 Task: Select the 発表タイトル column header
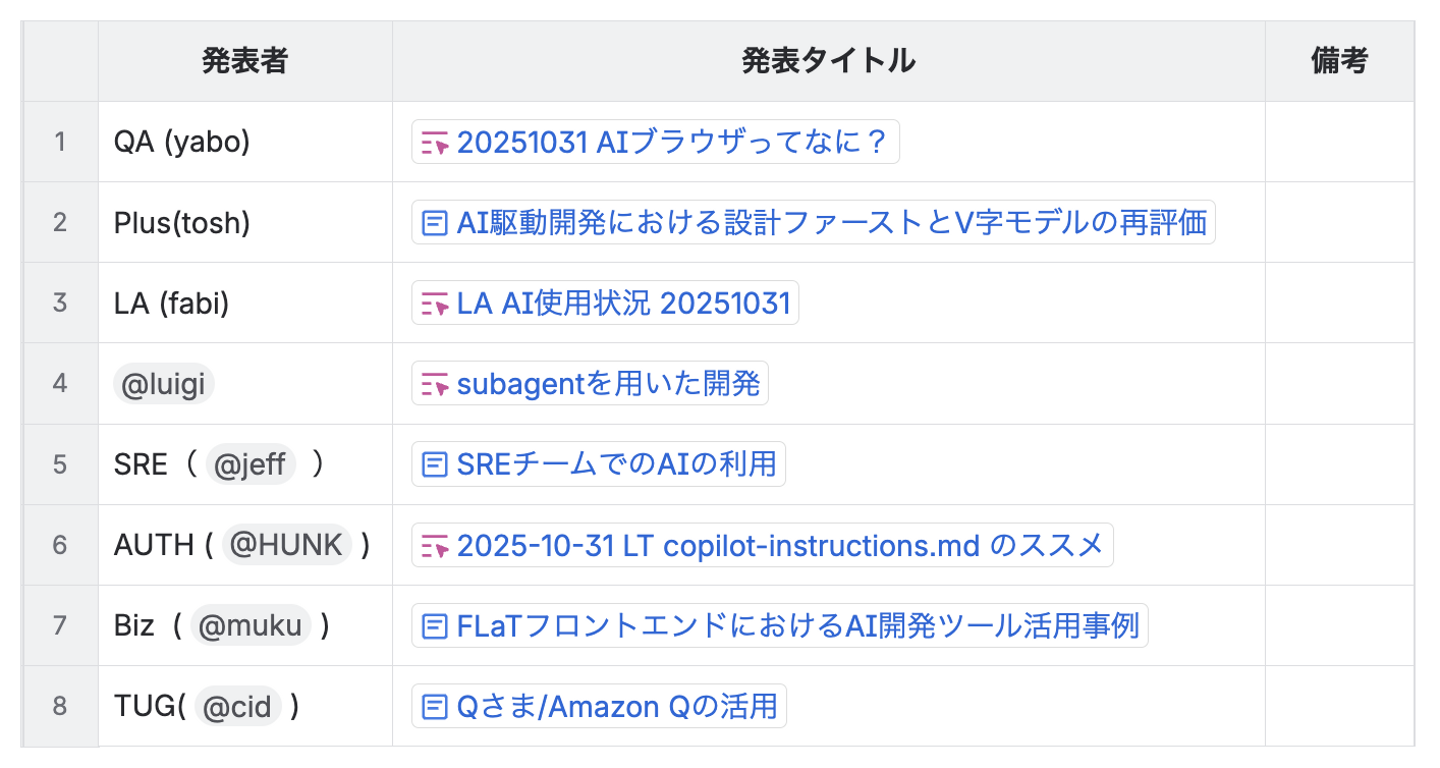tap(828, 62)
